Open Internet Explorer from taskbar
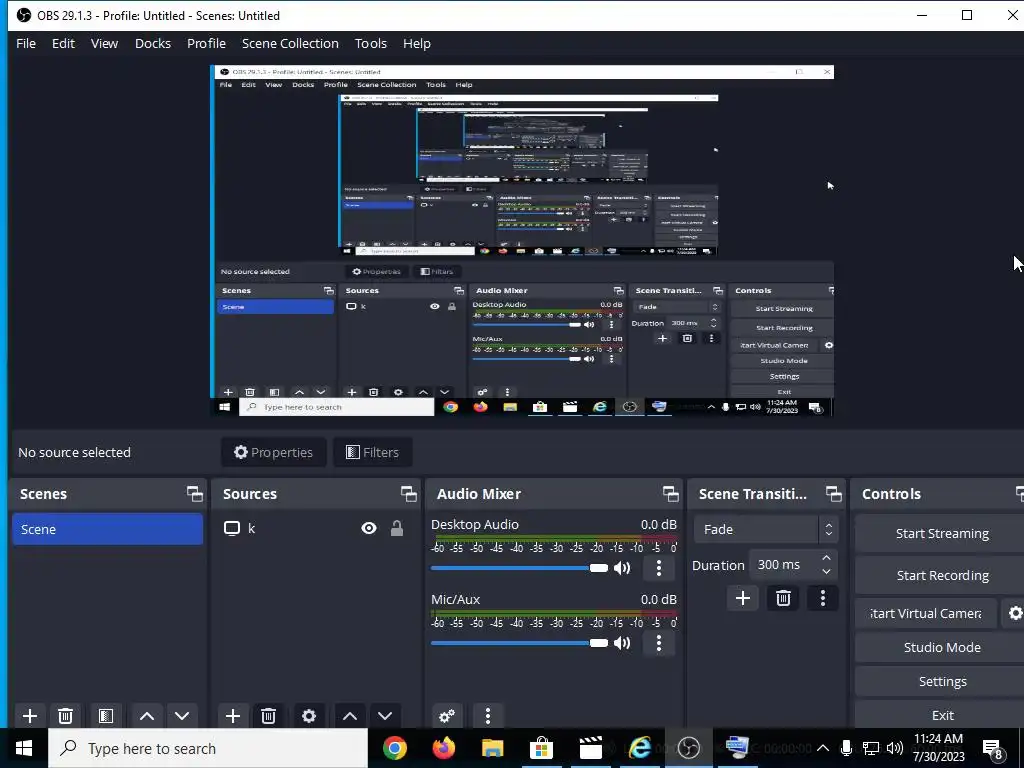Viewport: 1024px width, 768px height. (640, 748)
